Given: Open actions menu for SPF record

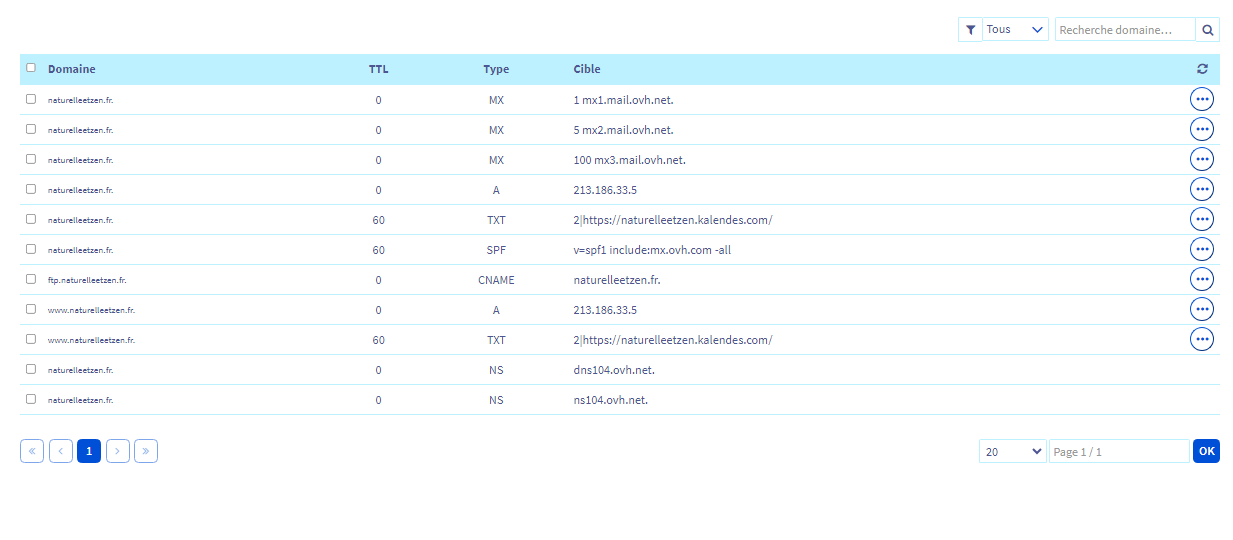Looking at the screenshot, I should click(x=1201, y=249).
